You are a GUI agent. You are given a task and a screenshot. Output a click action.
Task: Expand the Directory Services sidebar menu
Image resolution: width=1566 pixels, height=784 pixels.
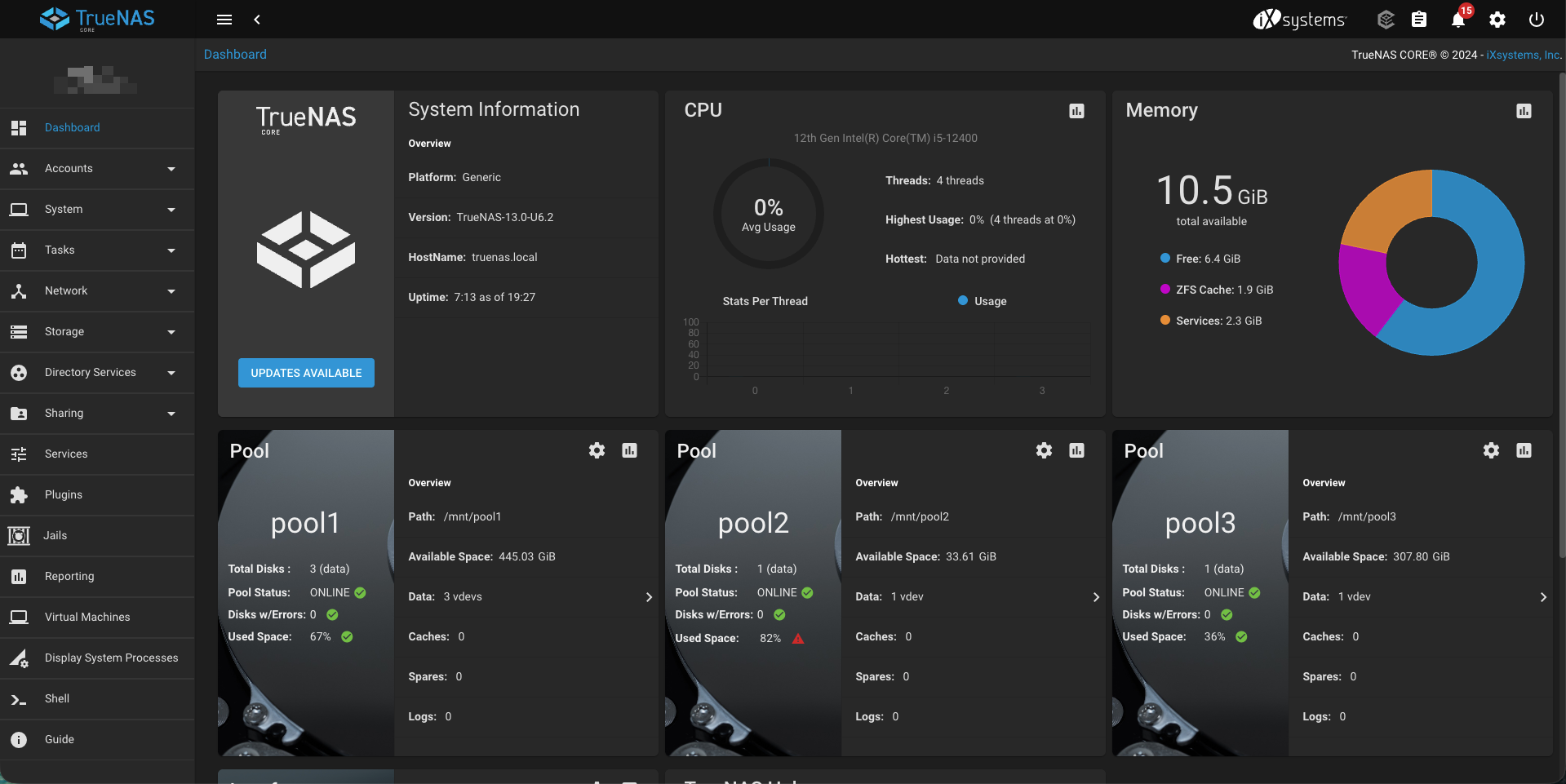97,373
